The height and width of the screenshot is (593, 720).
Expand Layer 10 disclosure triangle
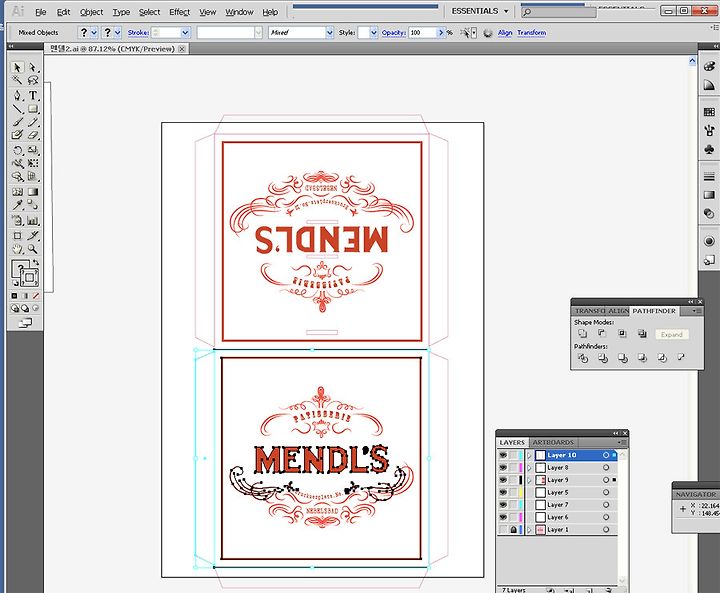(x=529, y=455)
